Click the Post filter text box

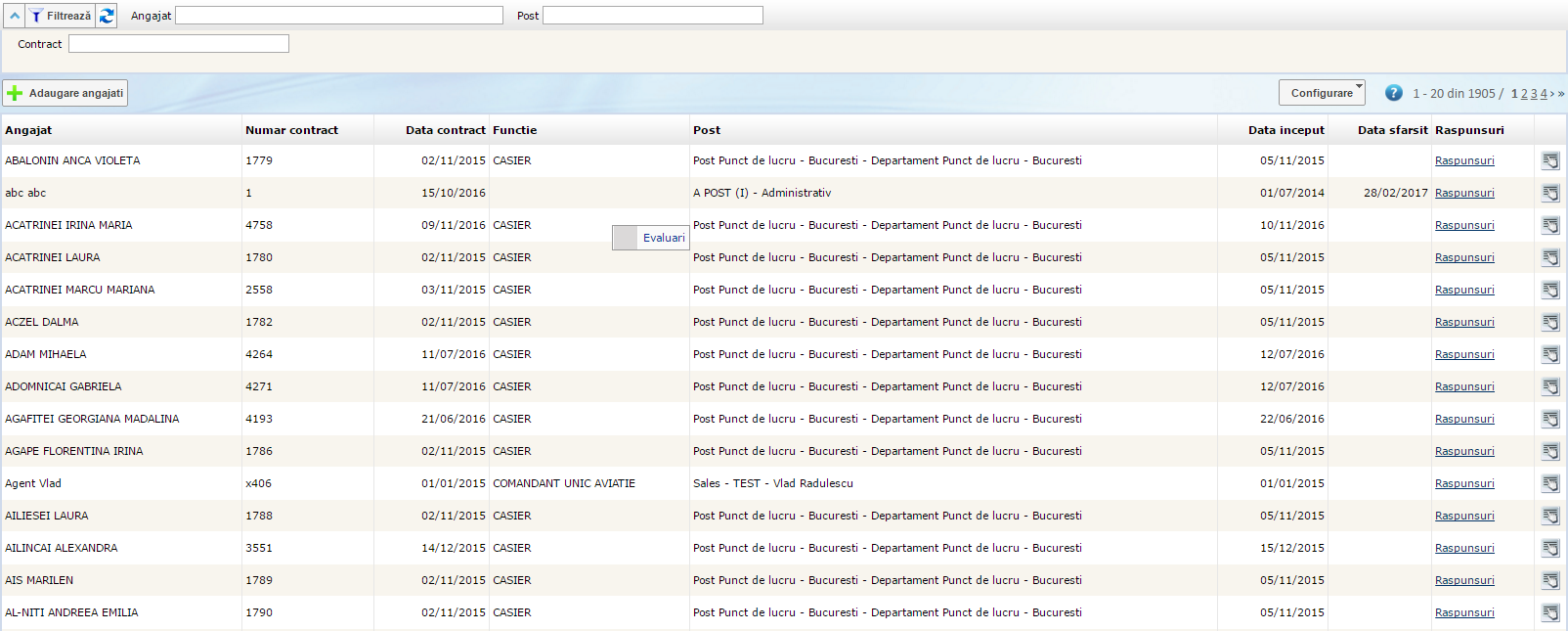tap(652, 16)
